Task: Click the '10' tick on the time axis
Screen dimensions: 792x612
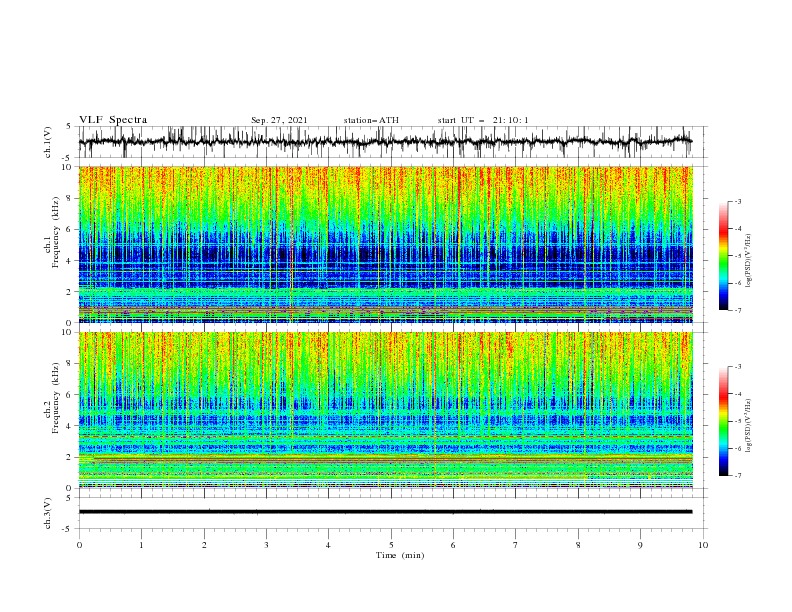Action: 703,545
